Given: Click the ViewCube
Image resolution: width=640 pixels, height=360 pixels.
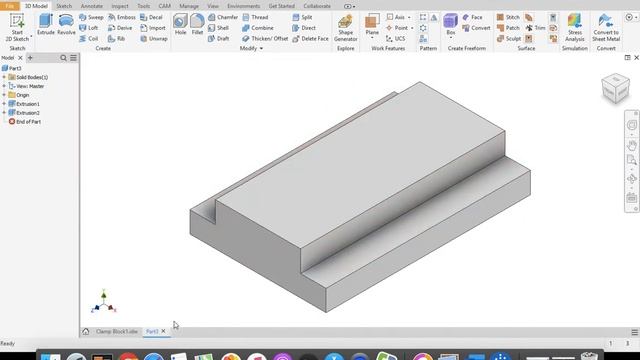Looking at the screenshot, I should point(616,88).
